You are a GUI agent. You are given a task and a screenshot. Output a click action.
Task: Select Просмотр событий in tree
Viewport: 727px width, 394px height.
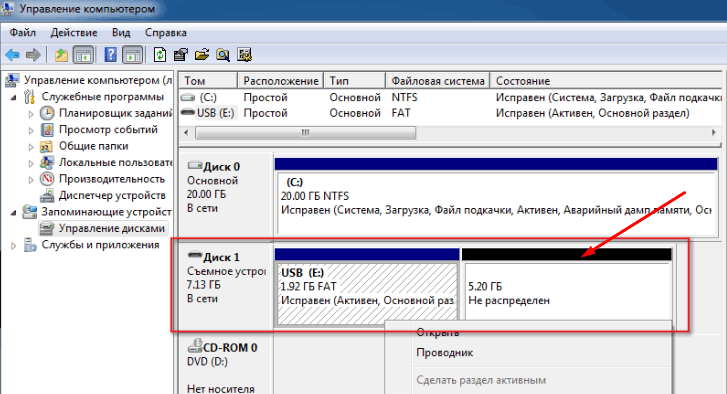point(108,130)
